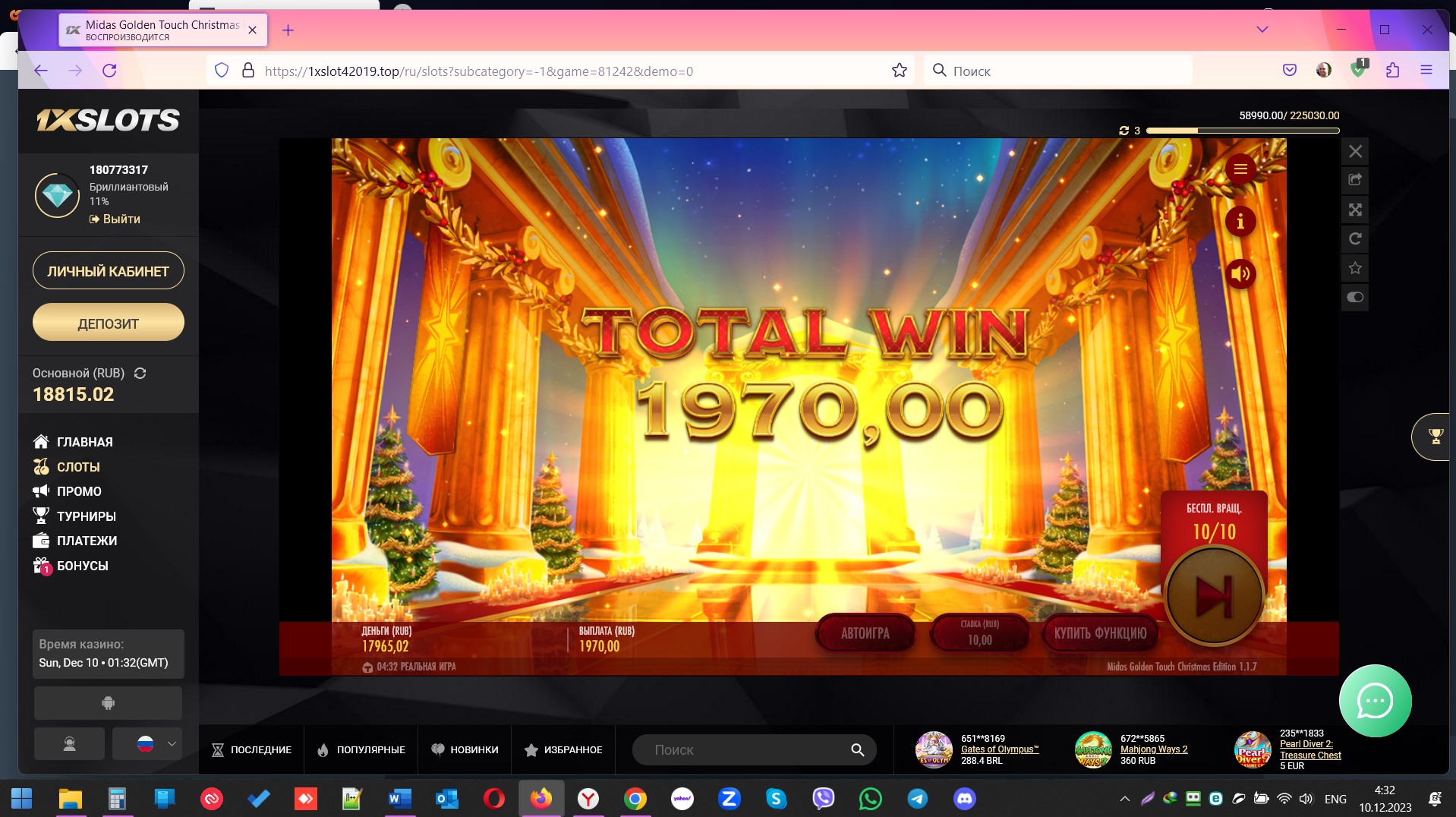Click the magnifier icon in game search

tap(857, 750)
